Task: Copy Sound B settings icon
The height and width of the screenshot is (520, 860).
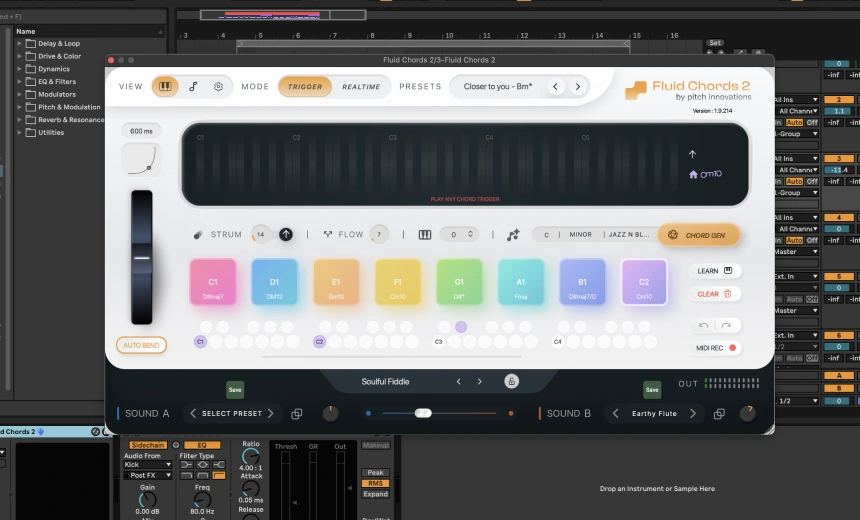Action: click(x=719, y=414)
